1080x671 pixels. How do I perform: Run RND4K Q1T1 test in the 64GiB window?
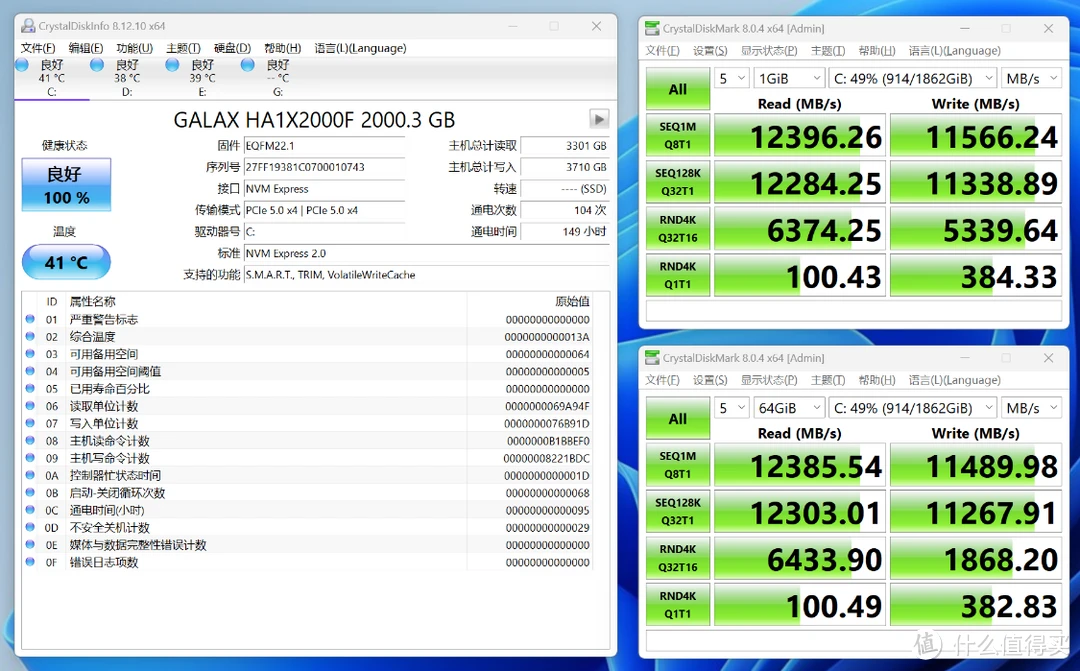(678, 604)
